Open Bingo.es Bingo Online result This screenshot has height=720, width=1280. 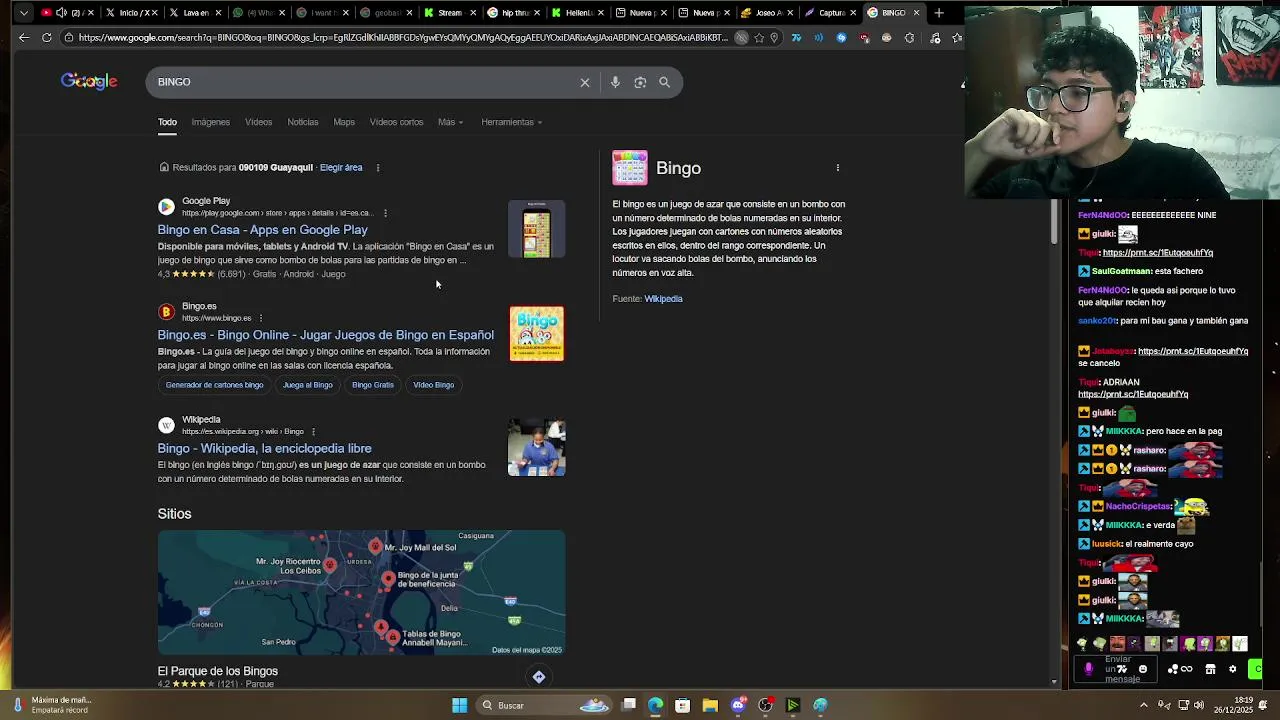point(325,335)
